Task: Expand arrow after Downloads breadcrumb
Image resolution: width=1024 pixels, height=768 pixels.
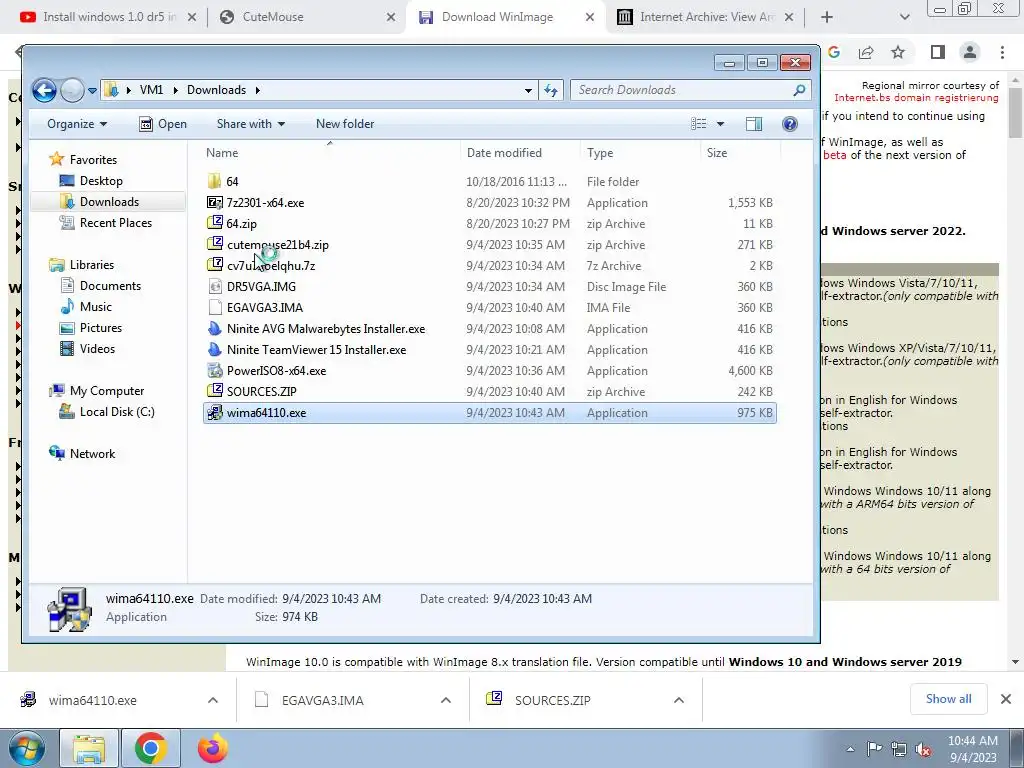Action: click(x=257, y=90)
